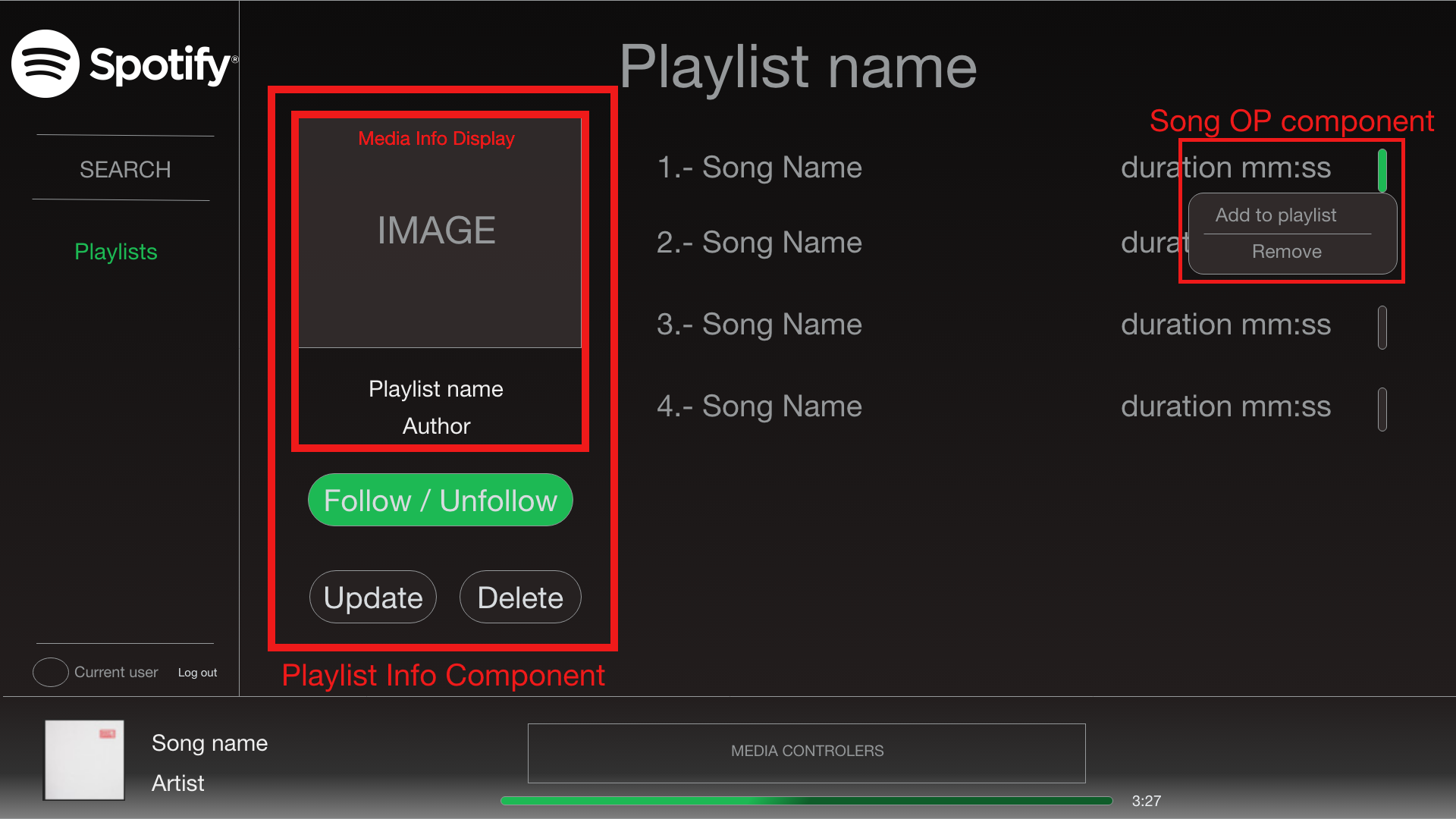Open the SEARCH section in sidebar
The height and width of the screenshot is (819, 1456).
[x=125, y=169]
